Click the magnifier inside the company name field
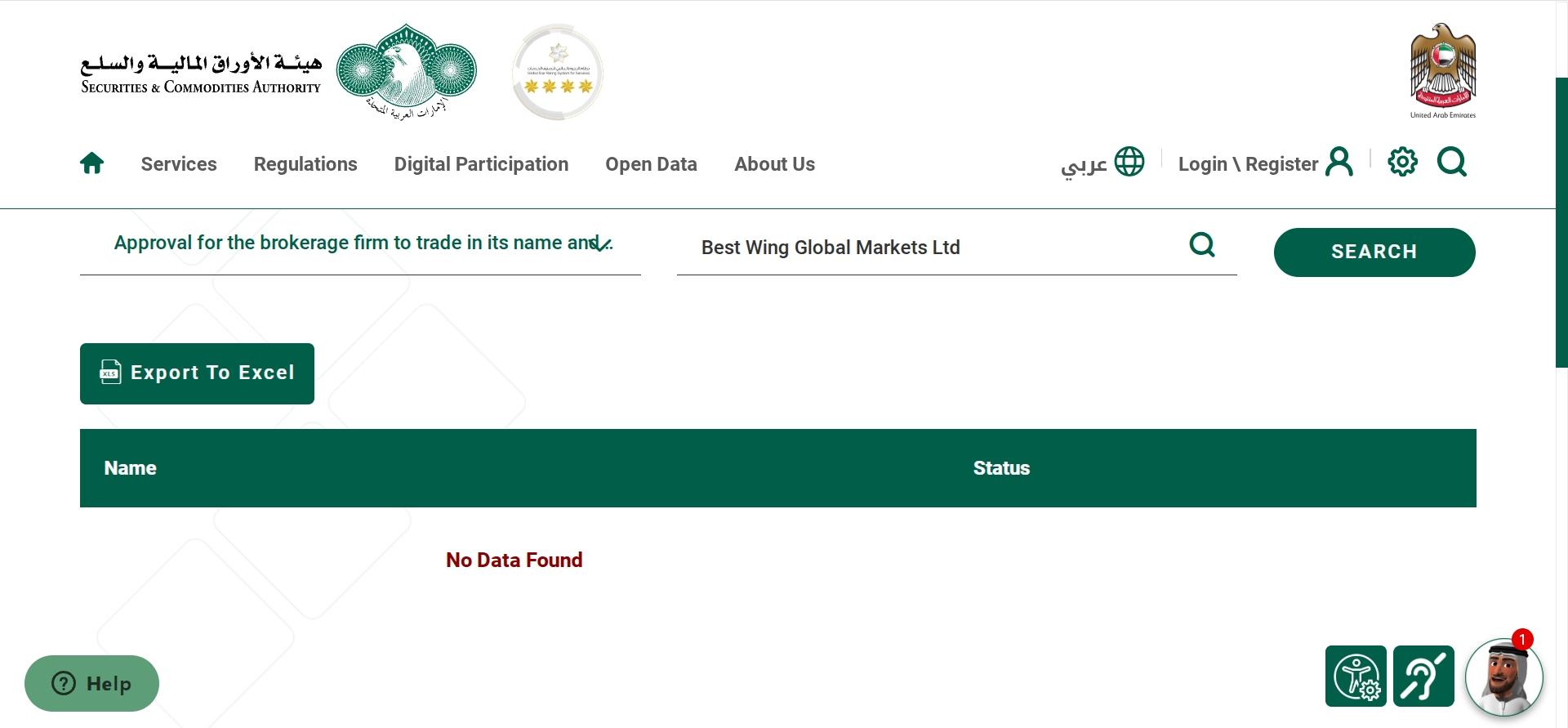This screenshot has width=1568, height=728. [1202, 244]
